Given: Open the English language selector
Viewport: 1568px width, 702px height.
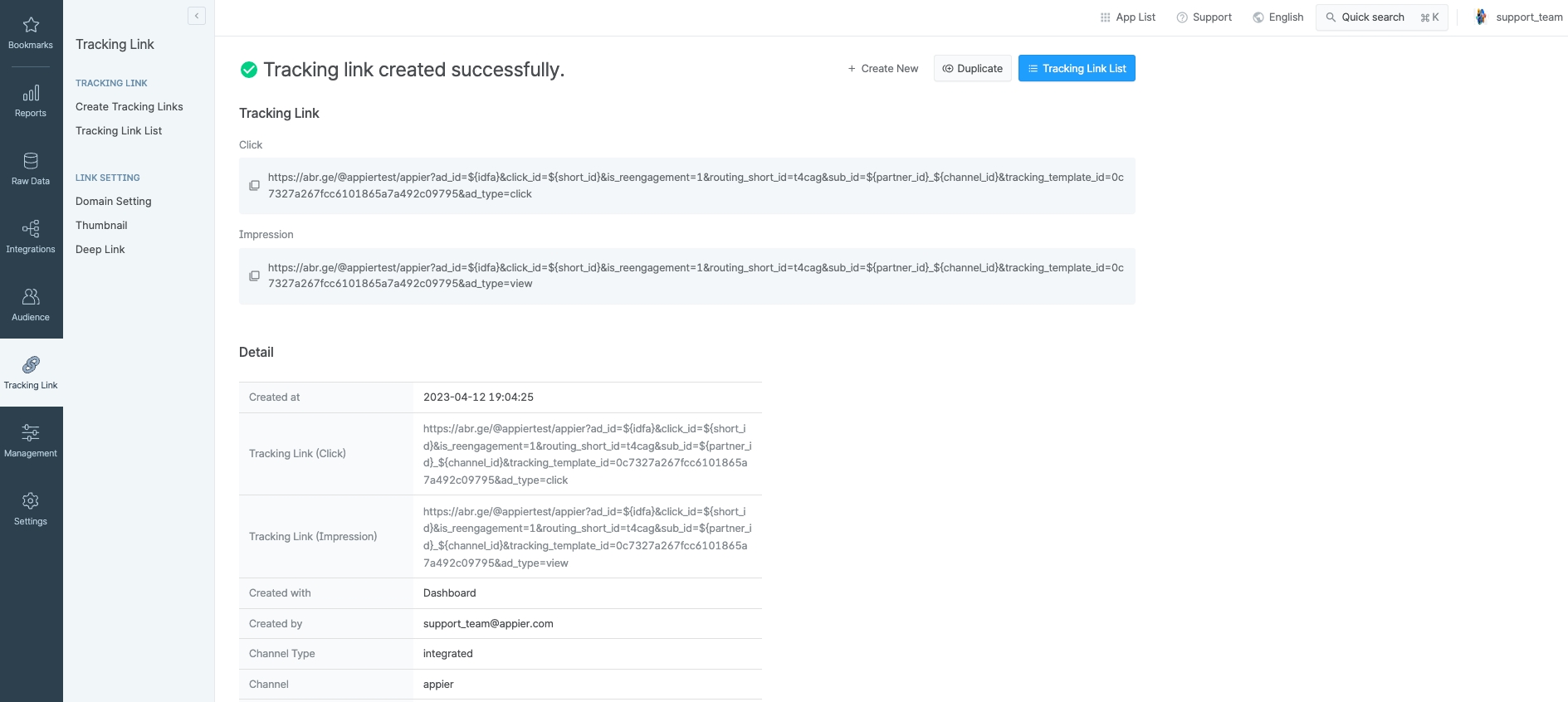Looking at the screenshot, I should click(x=1278, y=17).
